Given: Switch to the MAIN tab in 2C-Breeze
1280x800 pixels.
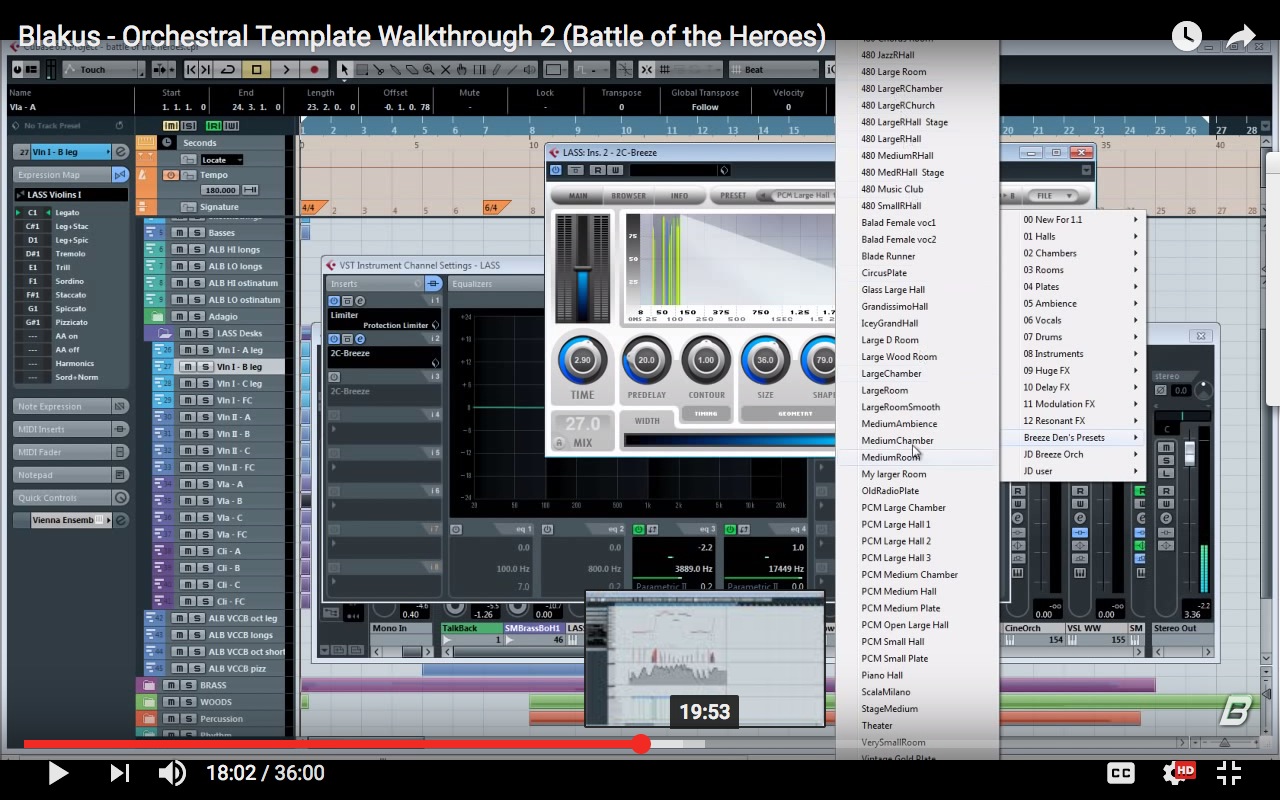Looking at the screenshot, I should coord(578,196).
